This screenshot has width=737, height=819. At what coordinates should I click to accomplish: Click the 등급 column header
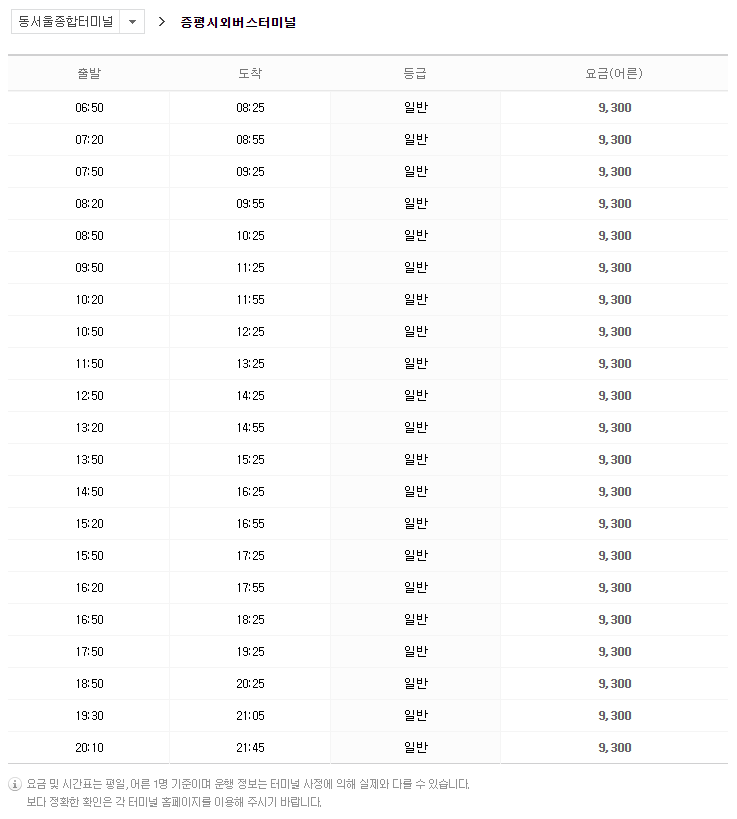(x=415, y=74)
